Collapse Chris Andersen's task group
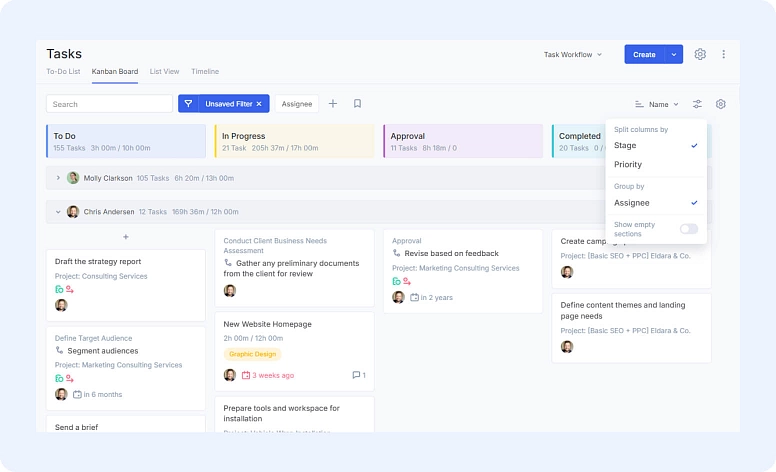 (58, 212)
